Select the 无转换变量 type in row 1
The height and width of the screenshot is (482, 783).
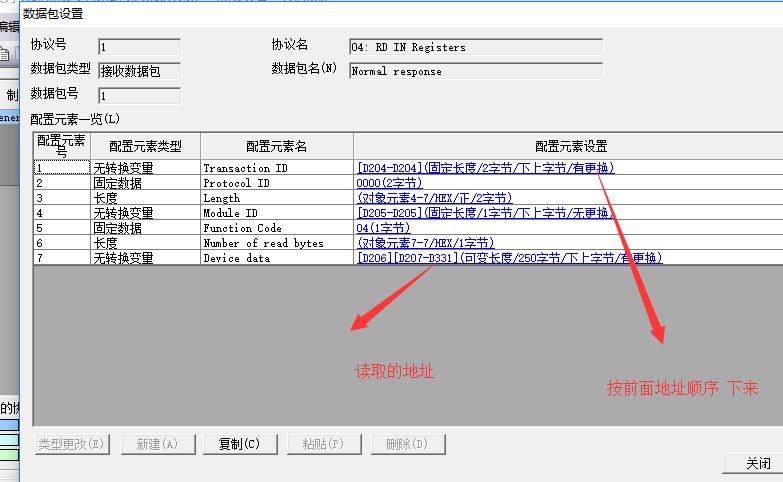pyautogui.click(x=145, y=167)
